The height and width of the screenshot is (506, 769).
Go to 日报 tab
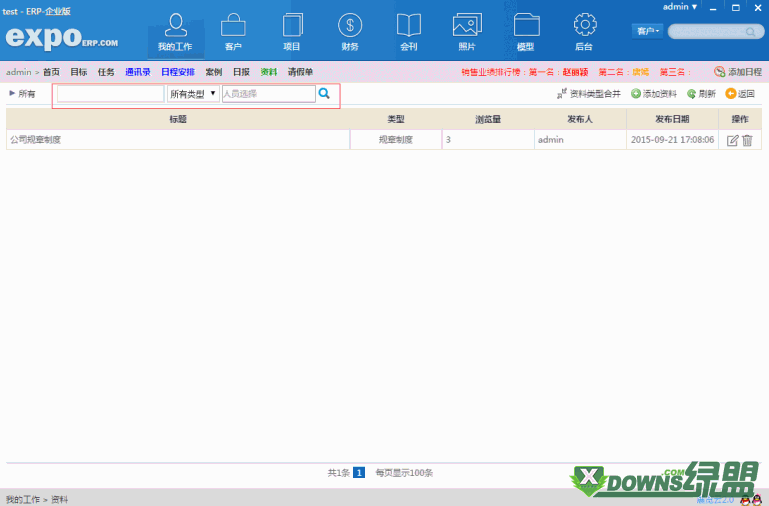pos(241,72)
